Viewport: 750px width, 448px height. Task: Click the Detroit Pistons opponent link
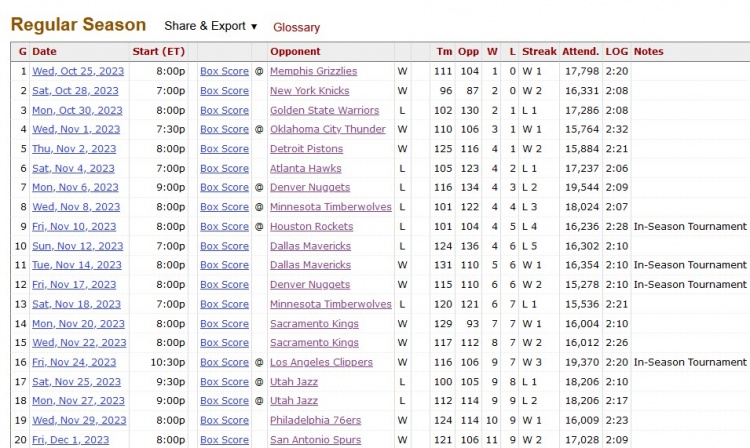[308, 149]
